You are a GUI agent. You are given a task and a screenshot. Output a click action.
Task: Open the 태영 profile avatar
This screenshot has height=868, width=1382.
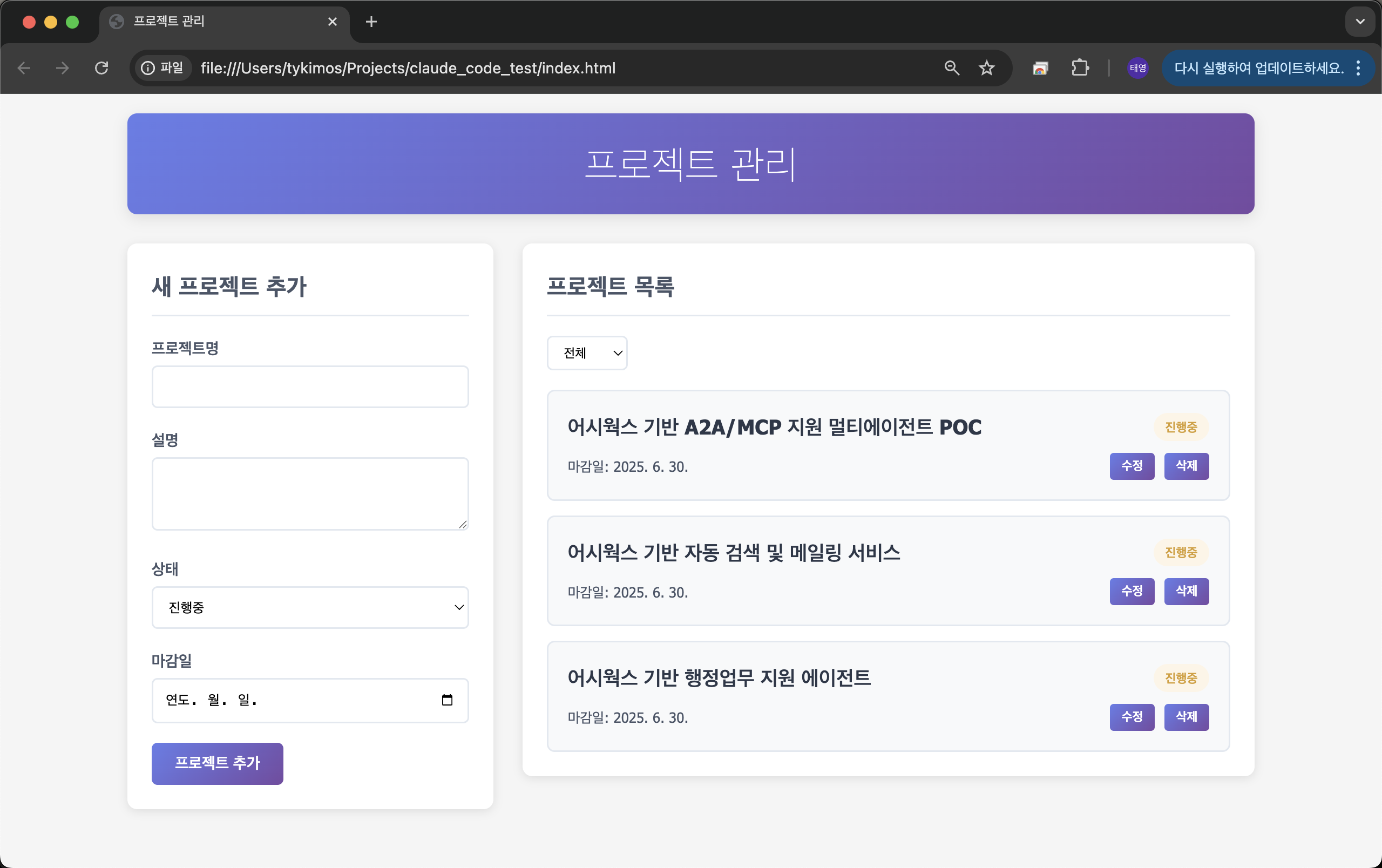tap(1137, 68)
